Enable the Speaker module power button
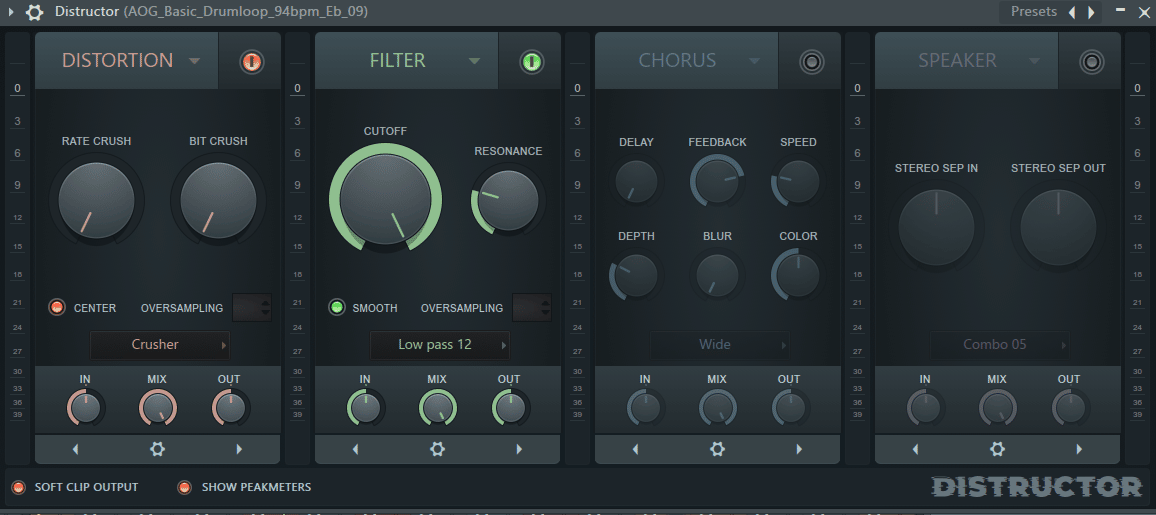This screenshot has height=515, width=1156. [x=1092, y=62]
